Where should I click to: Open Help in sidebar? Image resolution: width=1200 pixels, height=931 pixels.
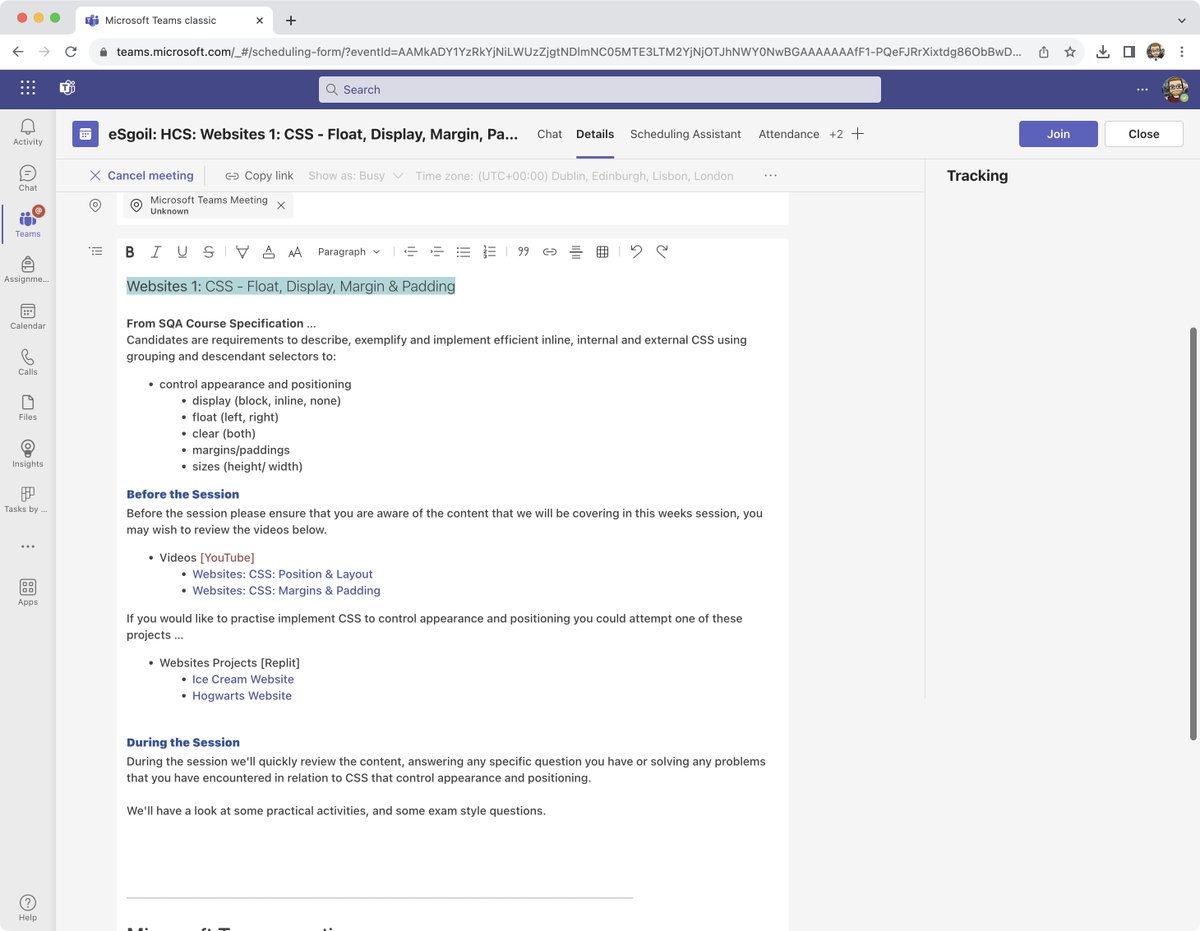(x=27, y=908)
